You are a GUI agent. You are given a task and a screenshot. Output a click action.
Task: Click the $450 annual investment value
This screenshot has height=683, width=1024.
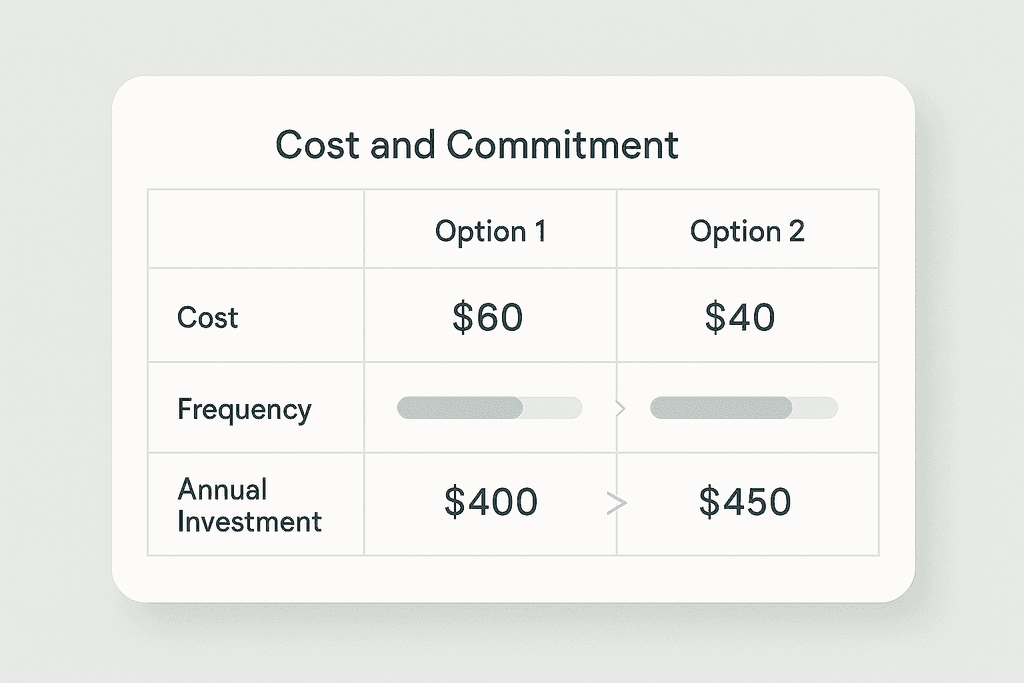[745, 502]
